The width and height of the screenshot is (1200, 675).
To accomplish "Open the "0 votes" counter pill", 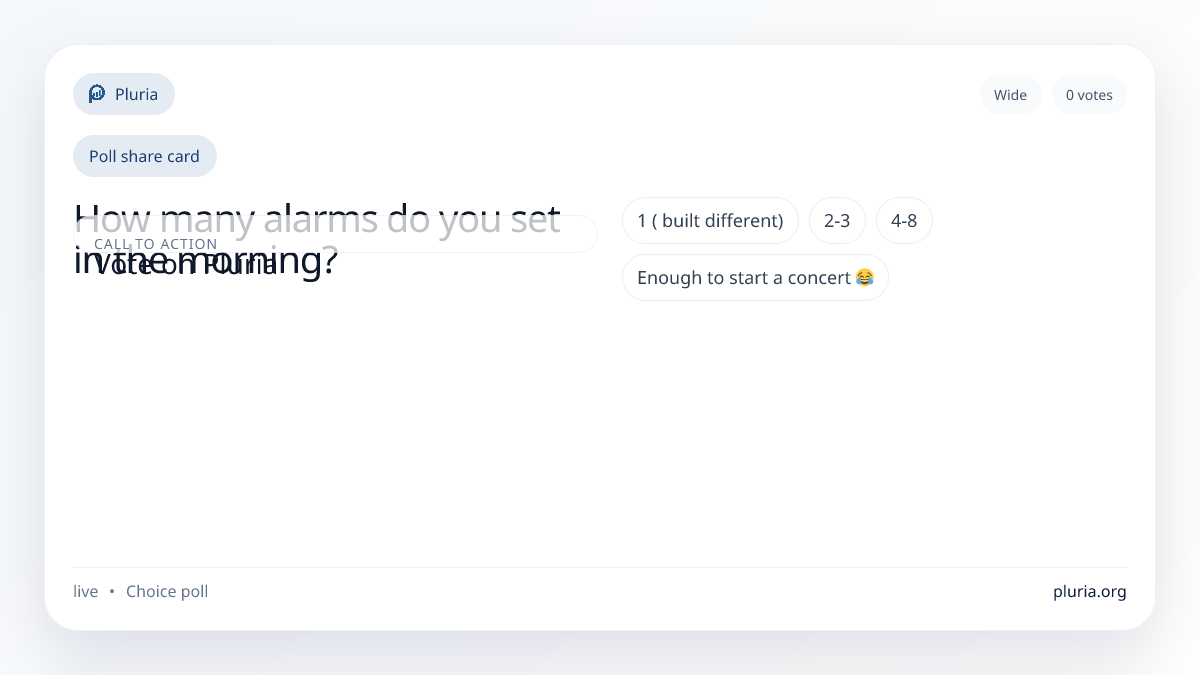I will pyautogui.click(x=1089, y=95).
